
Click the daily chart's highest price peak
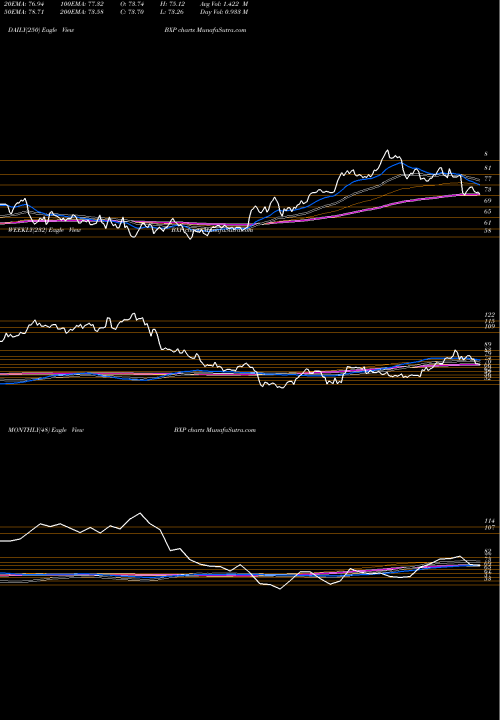click(387, 151)
